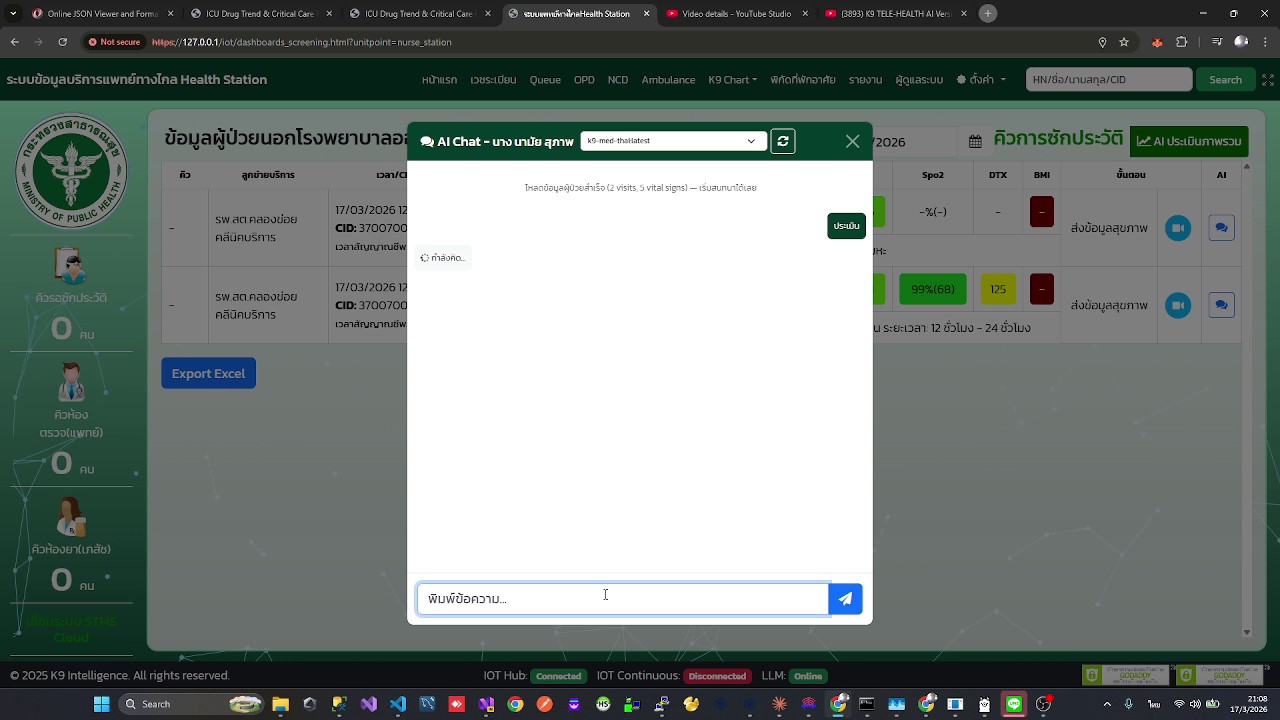Open AI ประเมินภาพรวม overall assessment
Viewport: 1280px width, 720px height.
[x=1189, y=141]
